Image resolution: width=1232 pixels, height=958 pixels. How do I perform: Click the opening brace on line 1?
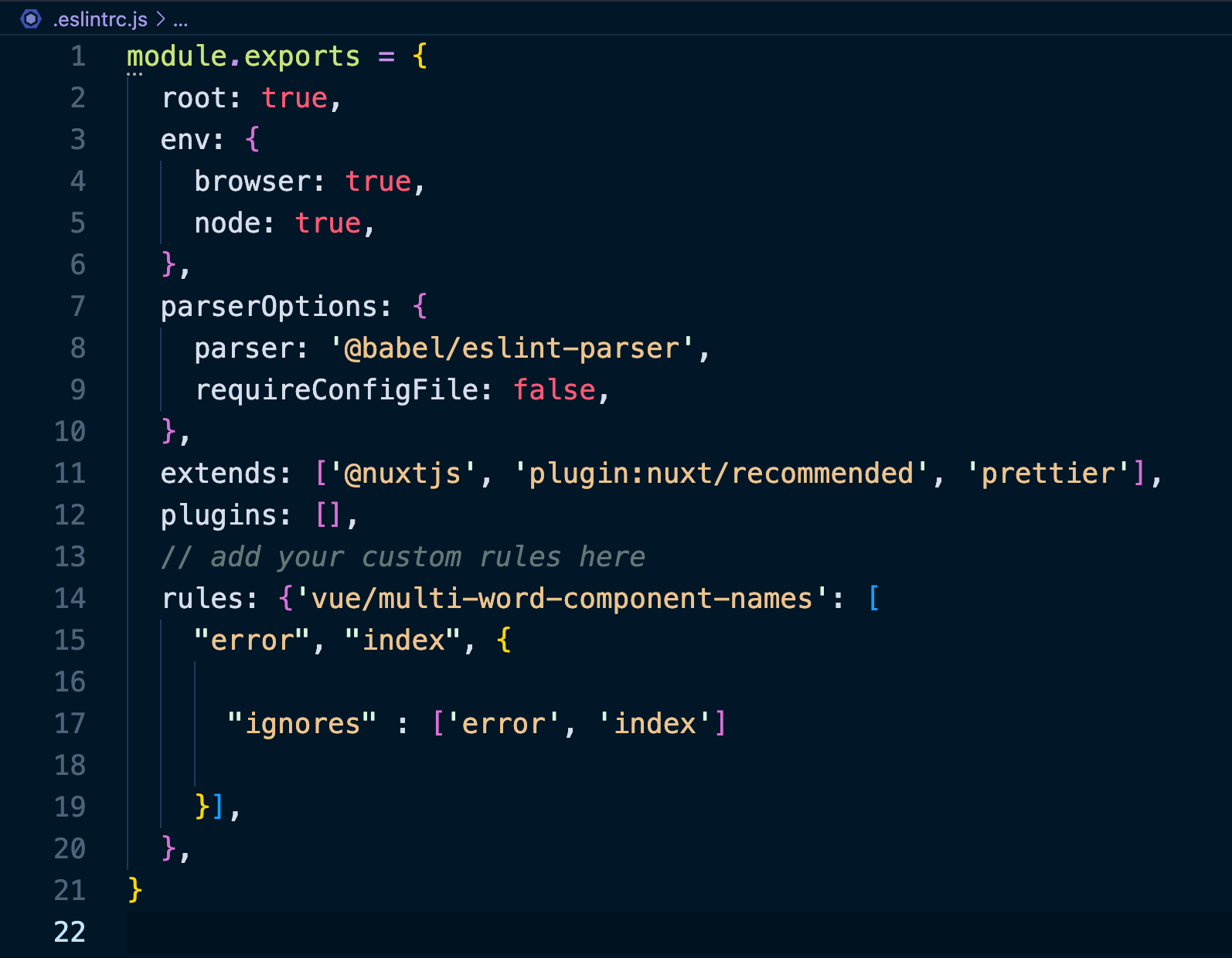(x=420, y=56)
